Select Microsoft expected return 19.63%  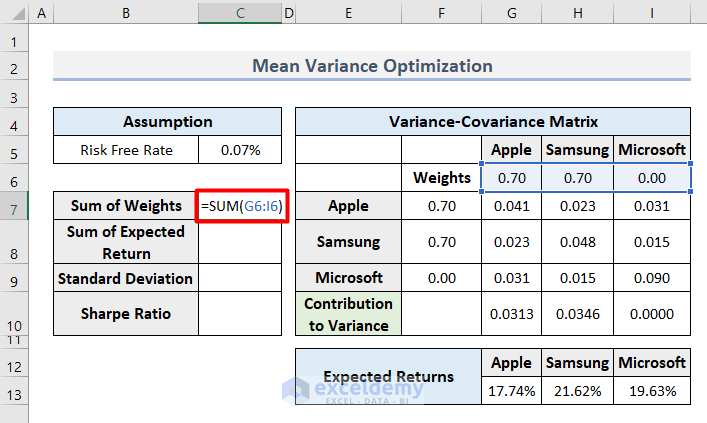click(650, 391)
